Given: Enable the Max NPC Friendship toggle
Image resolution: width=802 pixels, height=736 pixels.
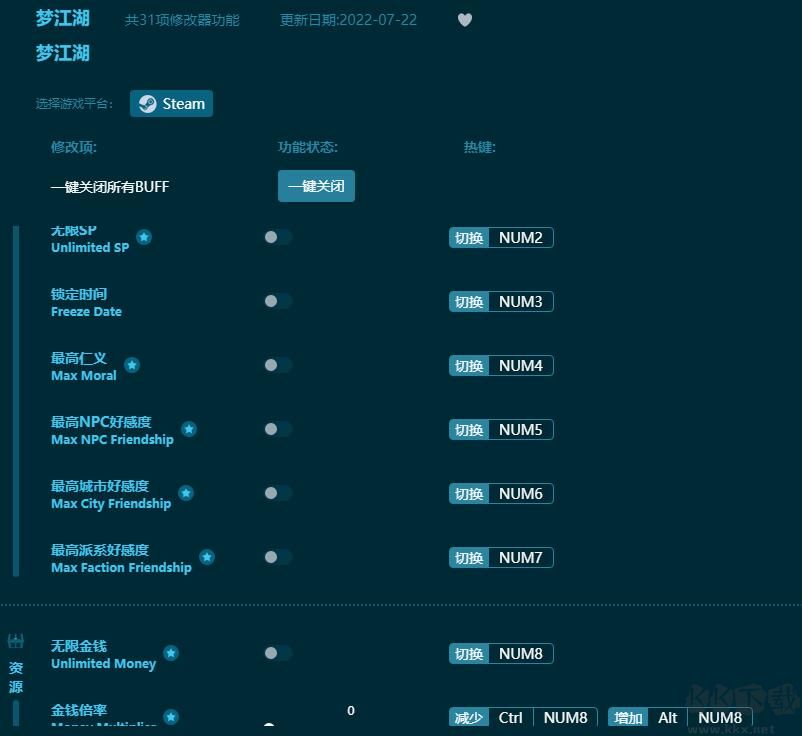Looking at the screenshot, I should click(277, 429).
